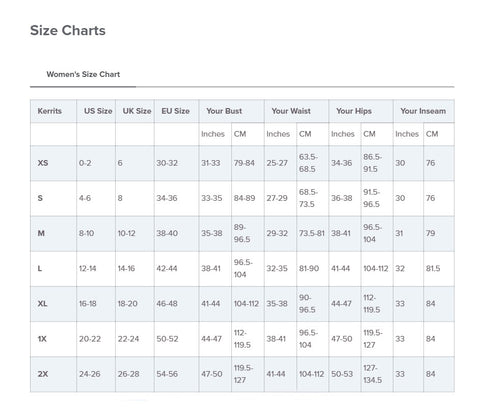Click the XL size row label
Image resolution: width=480 pixels, height=419 pixels.
(x=53, y=304)
